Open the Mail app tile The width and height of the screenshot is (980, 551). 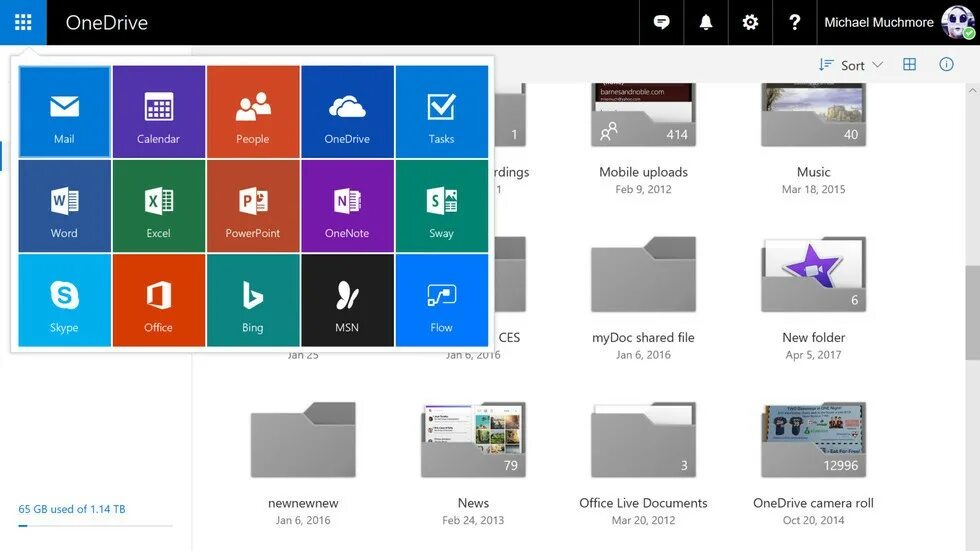64,112
